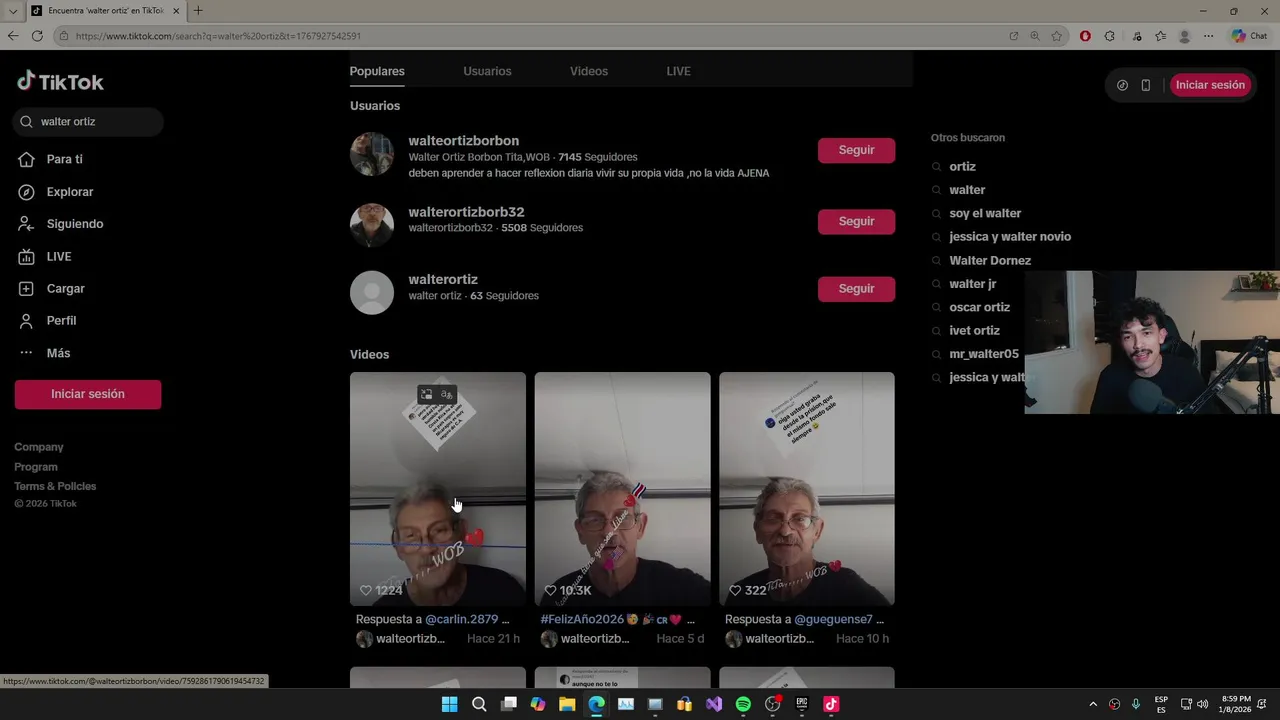Reload the page in browser
Image resolution: width=1280 pixels, height=720 pixels.
point(37,36)
